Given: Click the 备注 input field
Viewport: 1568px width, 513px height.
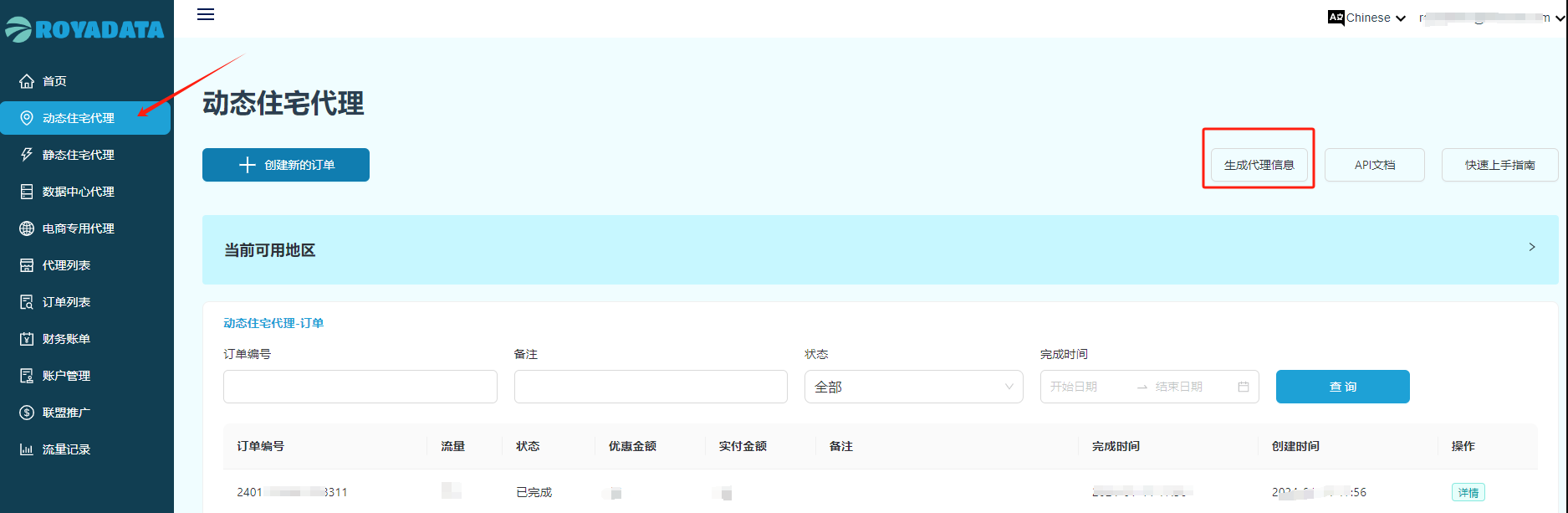Looking at the screenshot, I should point(651,387).
